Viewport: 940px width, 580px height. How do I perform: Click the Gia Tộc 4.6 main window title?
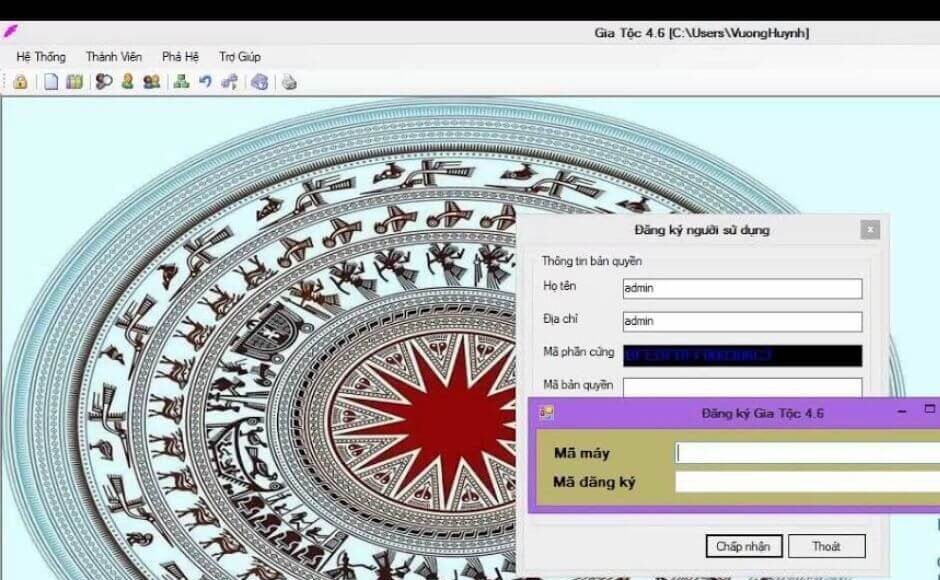[x=701, y=33]
